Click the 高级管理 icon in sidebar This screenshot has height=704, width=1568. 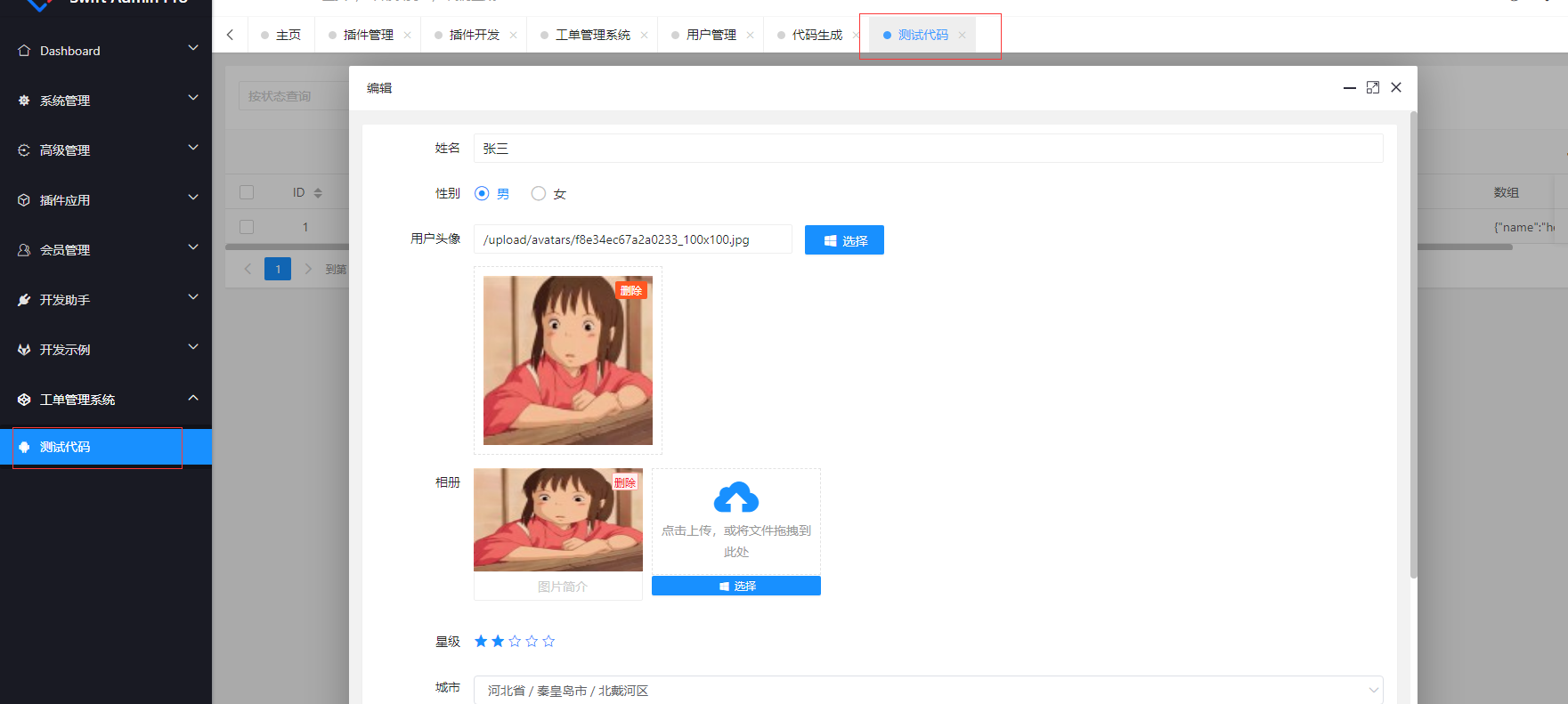(x=24, y=150)
